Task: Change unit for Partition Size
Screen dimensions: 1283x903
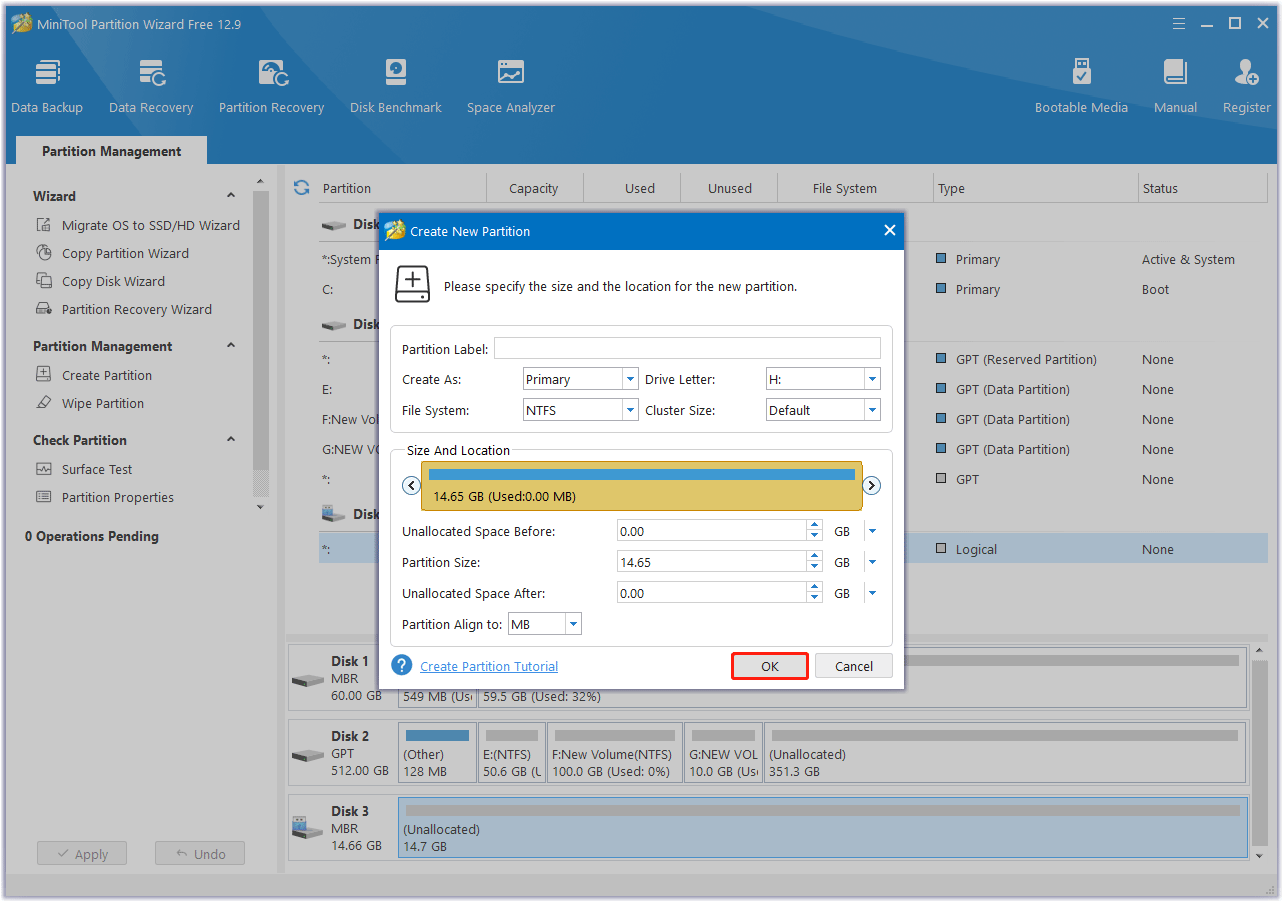Action: pos(872,562)
